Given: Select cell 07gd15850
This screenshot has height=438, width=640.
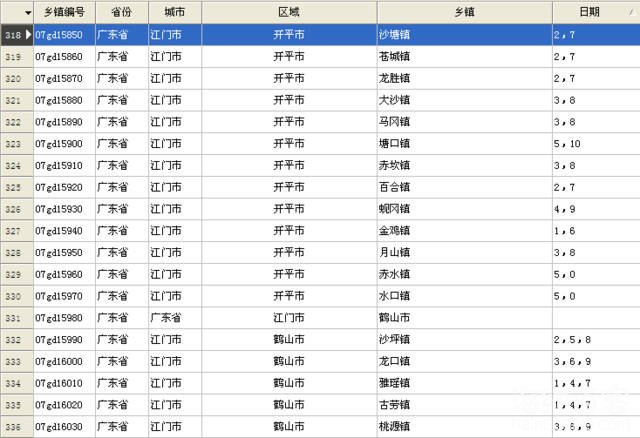Looking at the screenshot, I should tap(64, 35).
